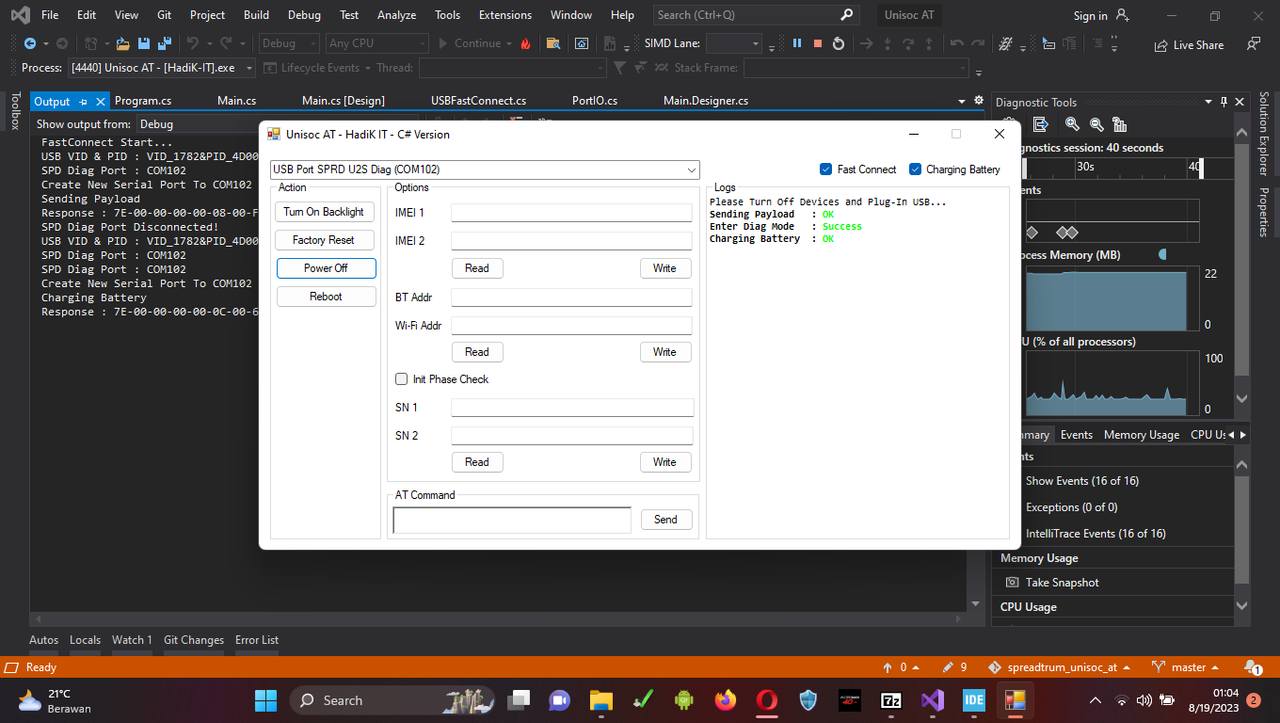This screenshot has height=723, width=1280.
Task: Open the USB Port COM102 dropdown
Action: point(485,170)
